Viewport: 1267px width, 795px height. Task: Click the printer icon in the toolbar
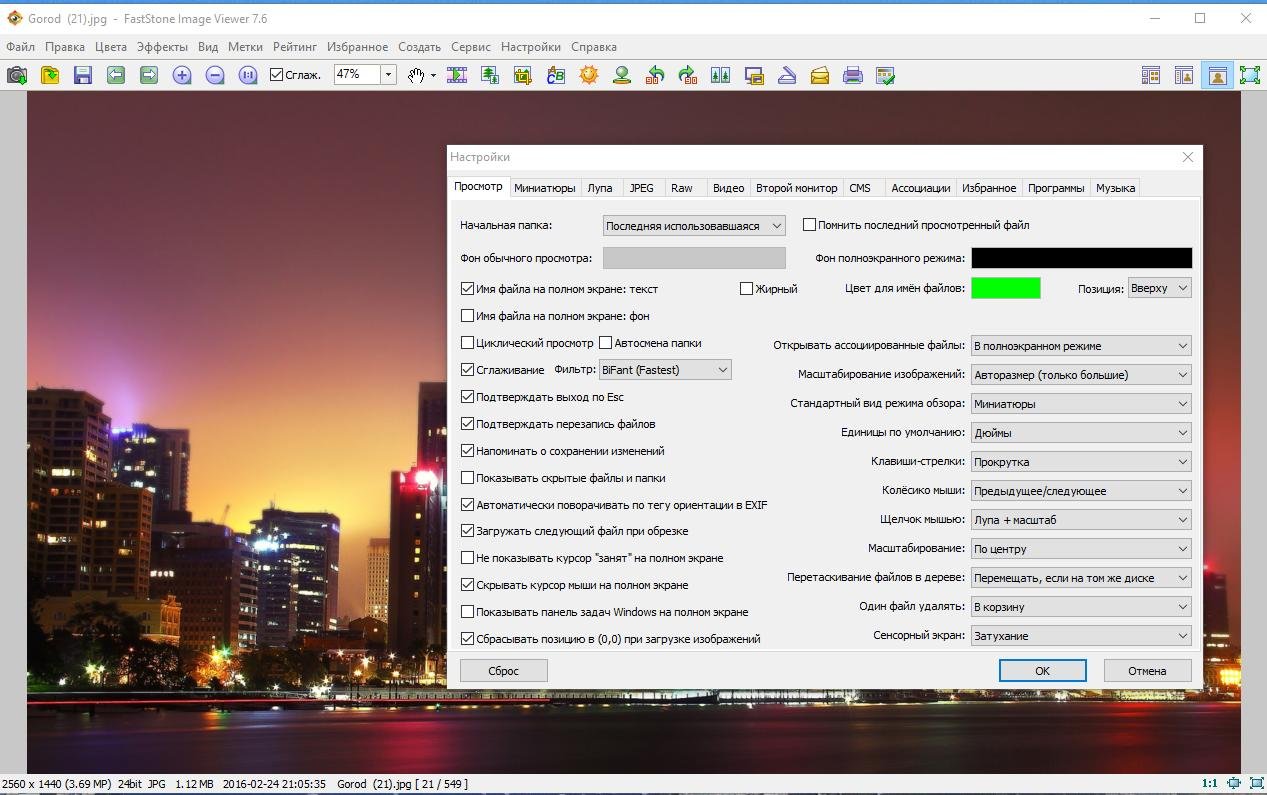pos(853,75)
